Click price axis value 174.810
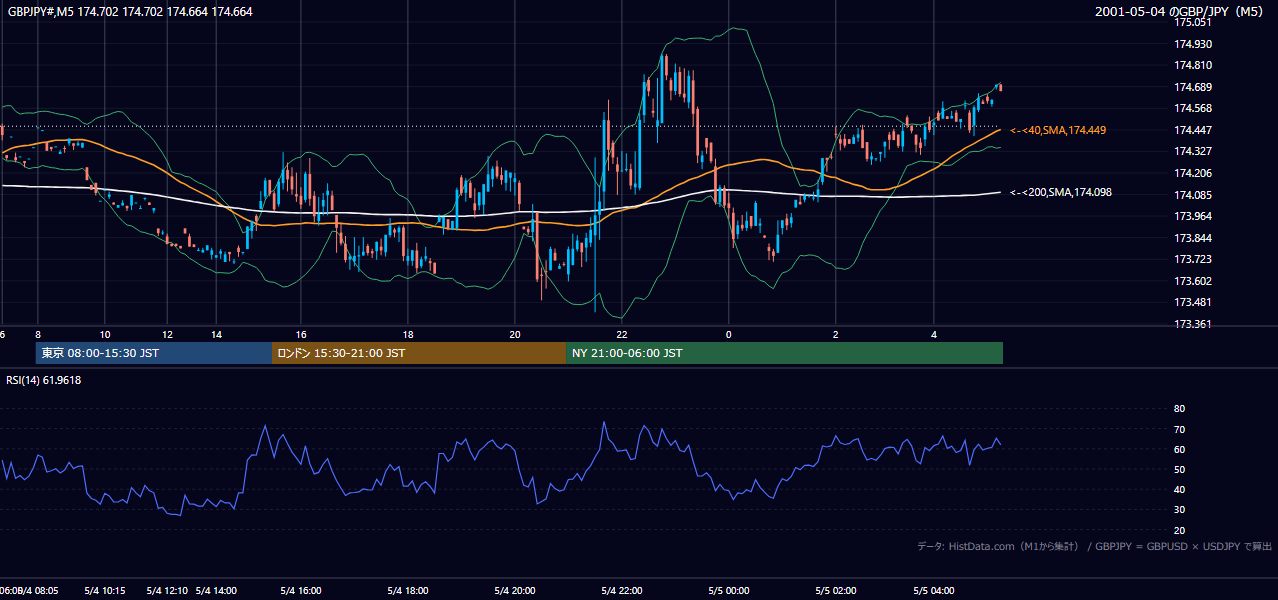The height and width of the screenshot is (600, 1278). [x=1193, y=65]
